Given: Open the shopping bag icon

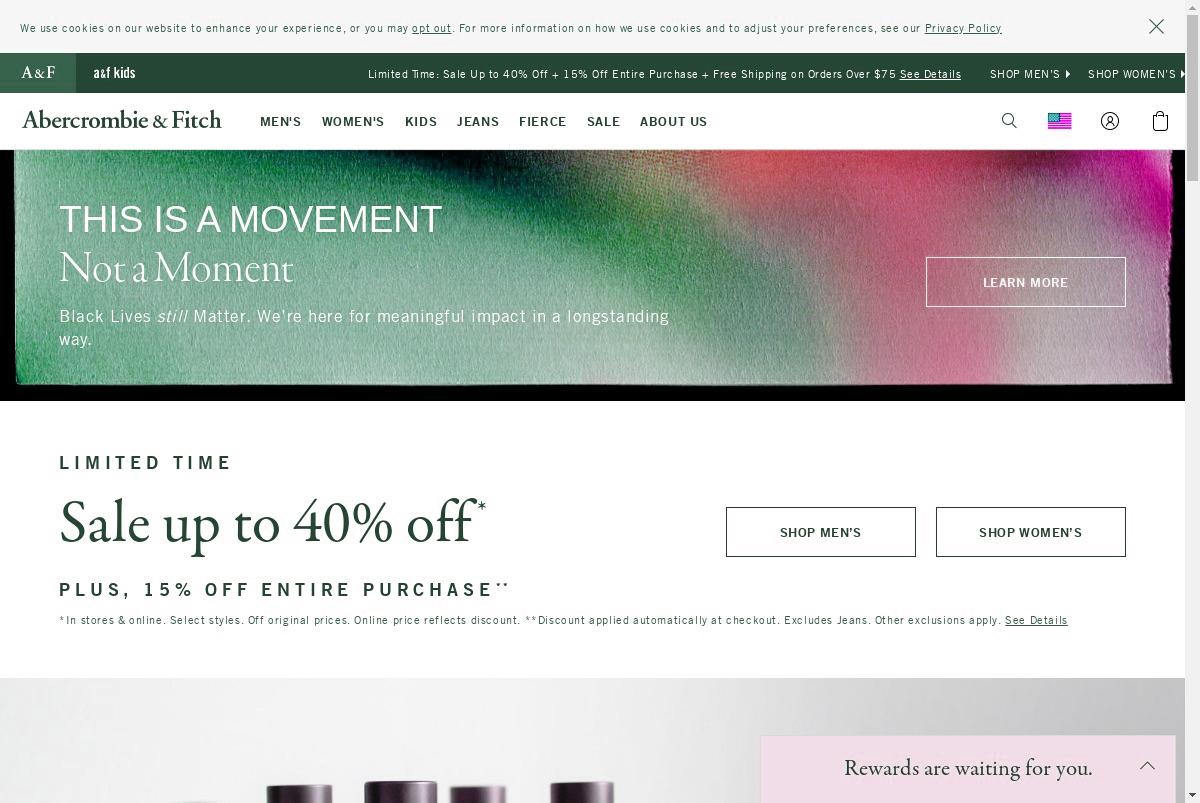Looking at the screenshot, I should (1160, 121).
